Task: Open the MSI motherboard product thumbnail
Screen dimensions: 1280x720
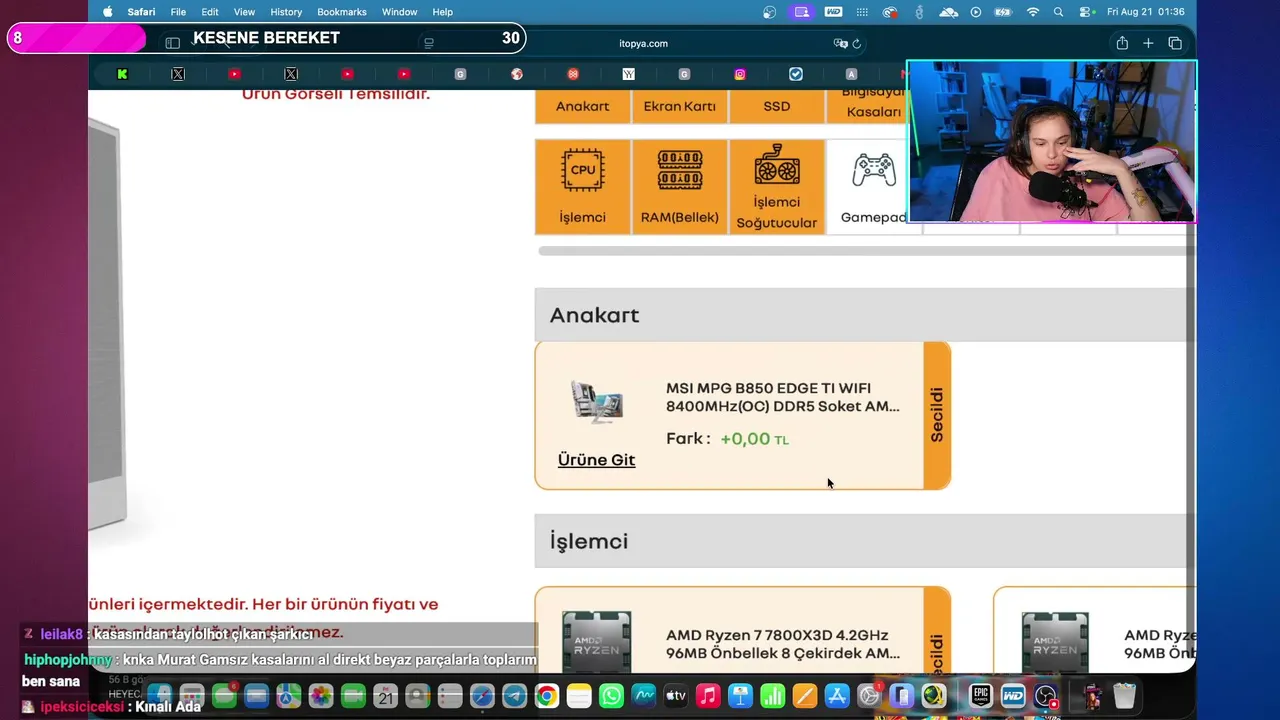Action: pyautogui.click(x=597, y=402)
